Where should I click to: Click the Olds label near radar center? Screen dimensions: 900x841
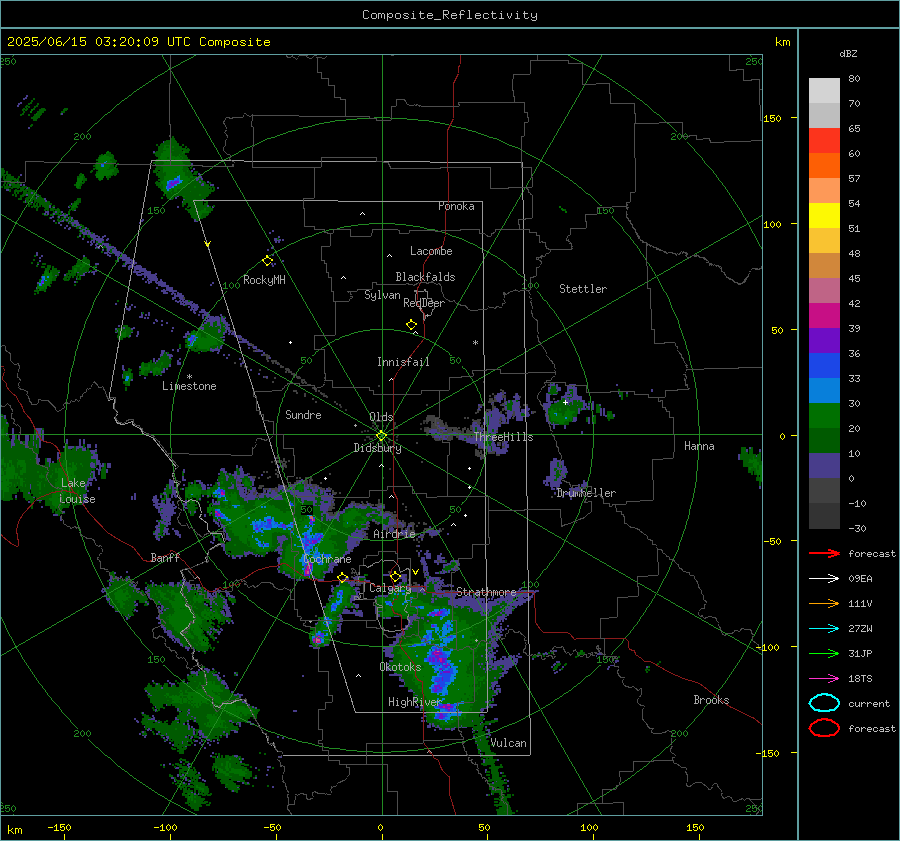[381, 417]
